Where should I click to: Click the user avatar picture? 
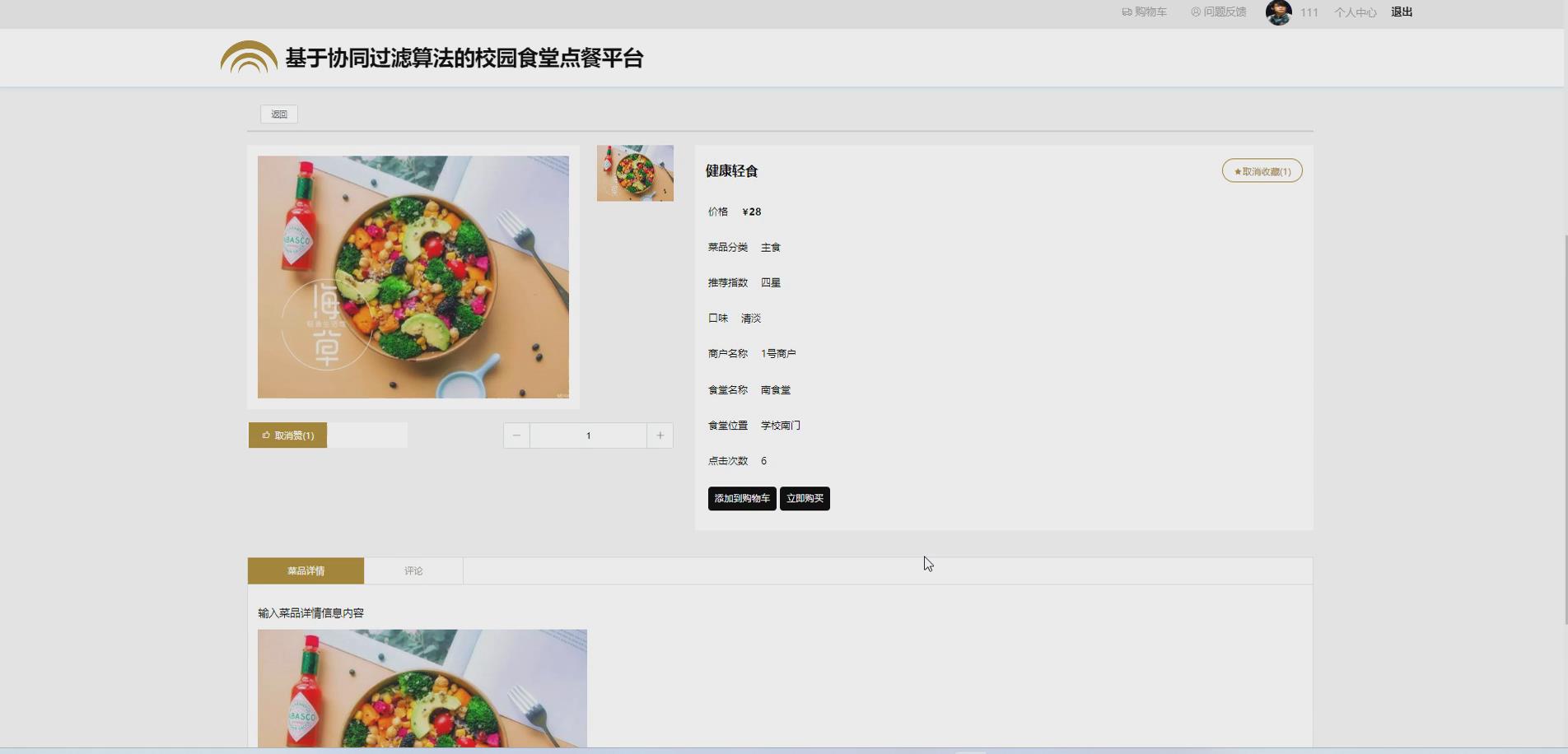(1278, 12)
